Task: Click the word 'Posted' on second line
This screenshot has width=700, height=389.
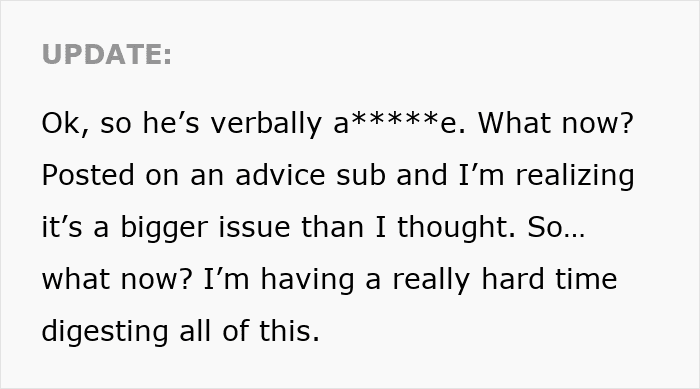Action: (x=88, y=175)
